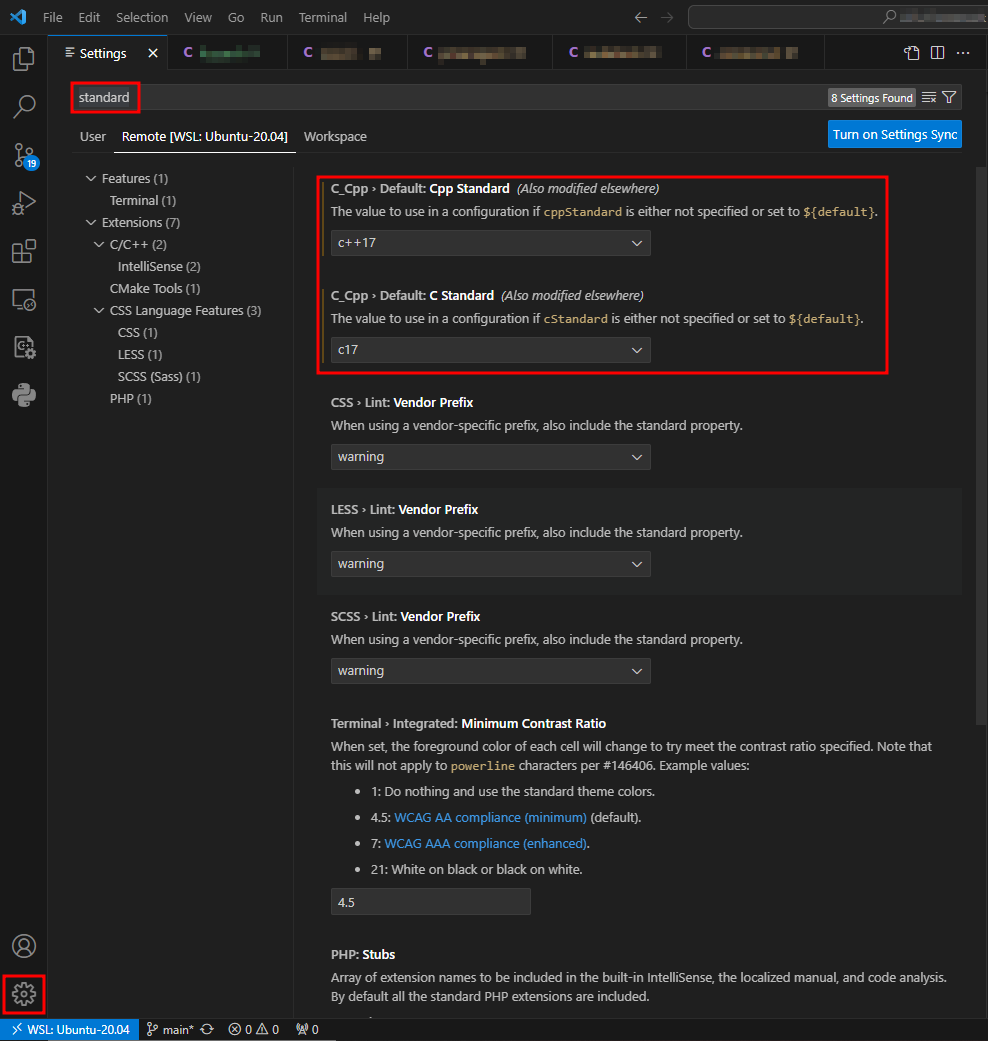Viewport: 988px width, 1041px height.
Task: Collapse the Features (1) tree group
Action: 92,179
